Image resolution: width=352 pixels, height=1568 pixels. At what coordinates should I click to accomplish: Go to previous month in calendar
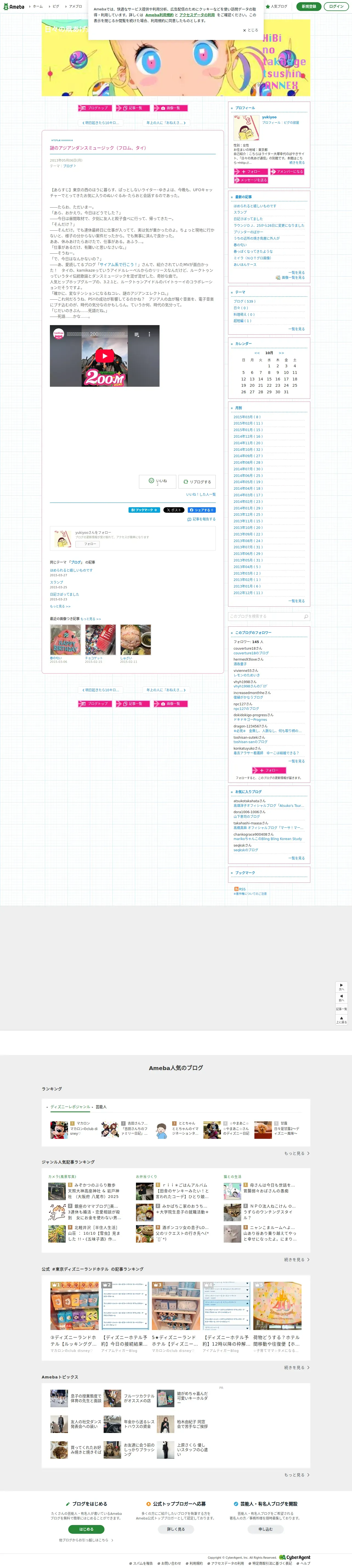[257, 353]
